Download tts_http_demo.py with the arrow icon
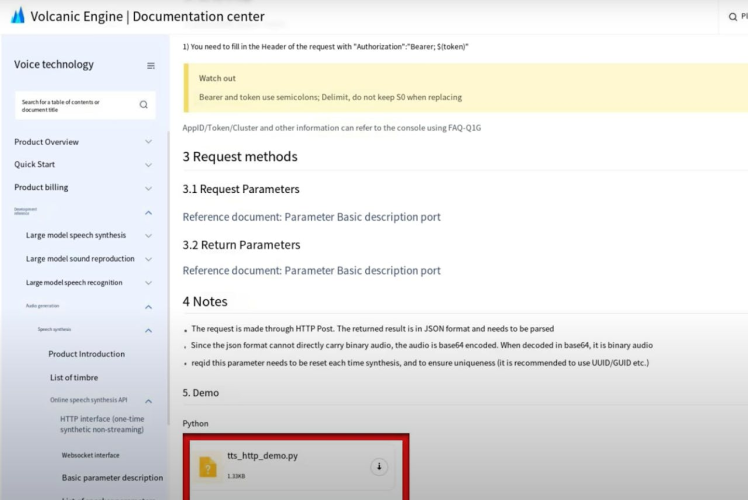 tap(379, 467)
